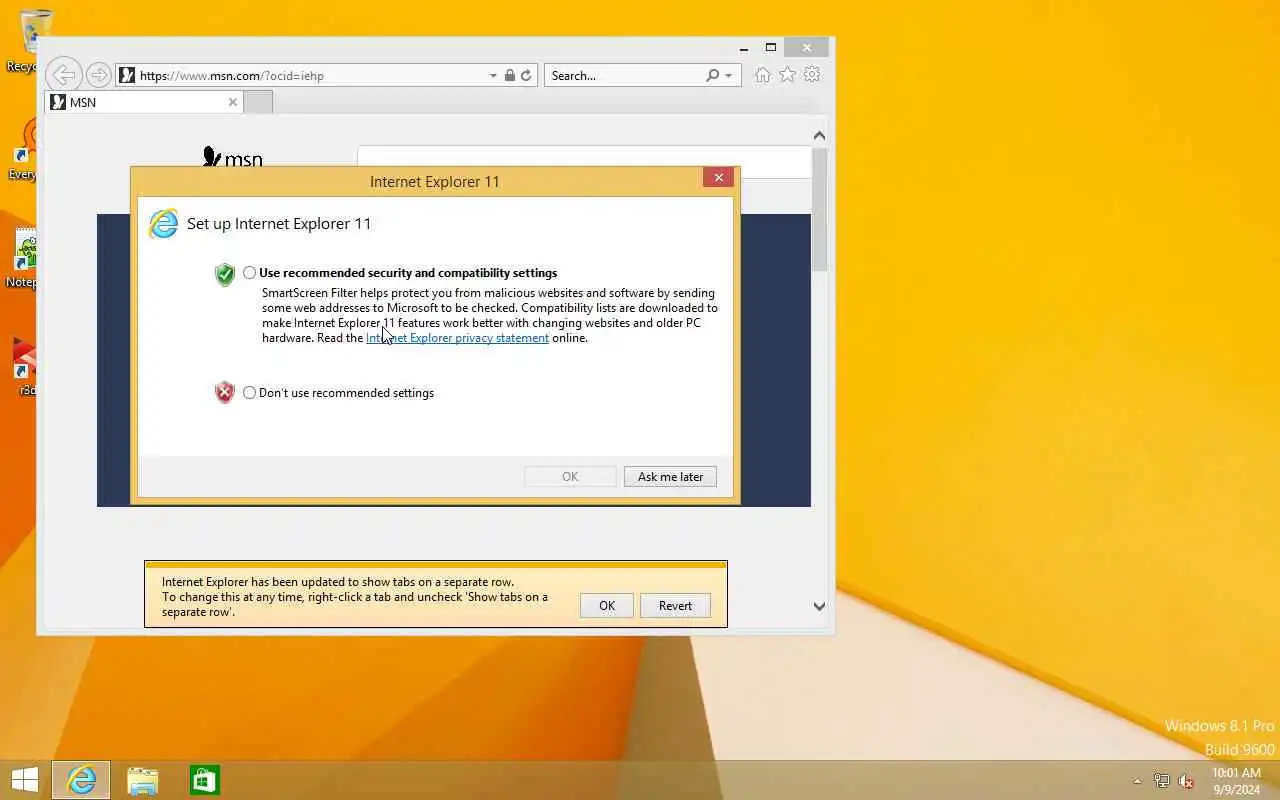This screenshot has width=1280, height=800.
Task: Open the Home page icon
Action: coord(763,75)
